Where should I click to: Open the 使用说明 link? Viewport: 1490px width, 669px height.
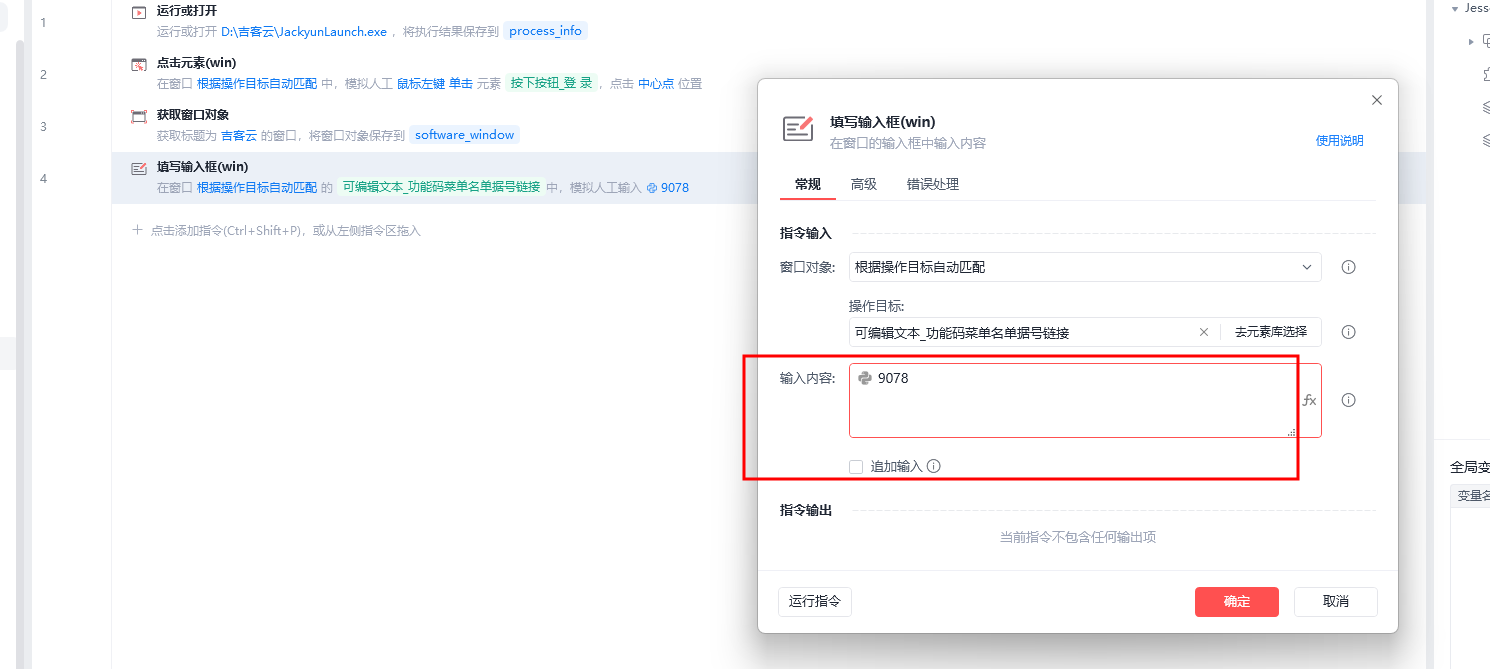click(1339, 141)
